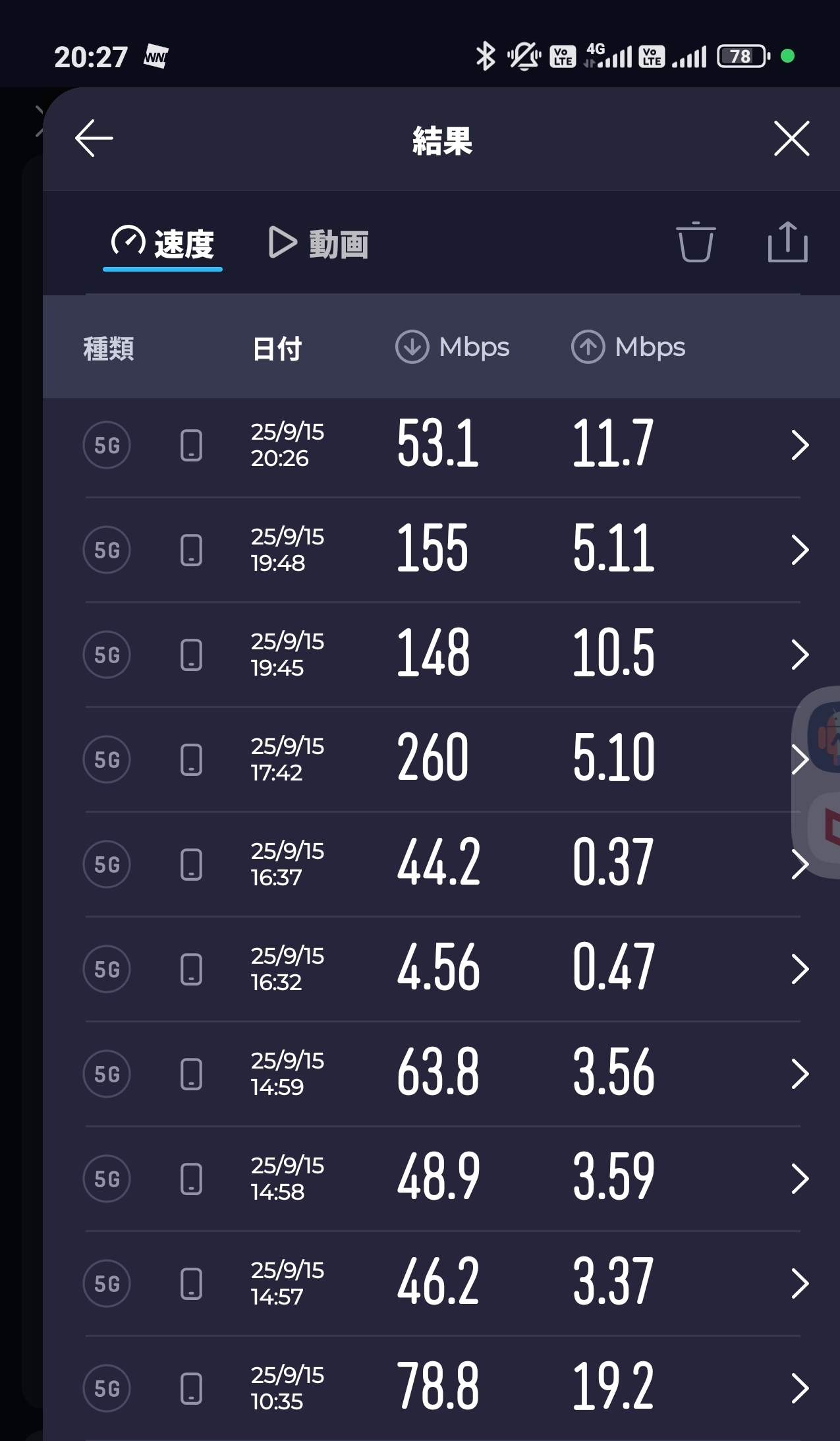The image size is (840, 1441).
Task: Sort results by 日付 date header
Action: pyautogui.click(x=277, y=348)
